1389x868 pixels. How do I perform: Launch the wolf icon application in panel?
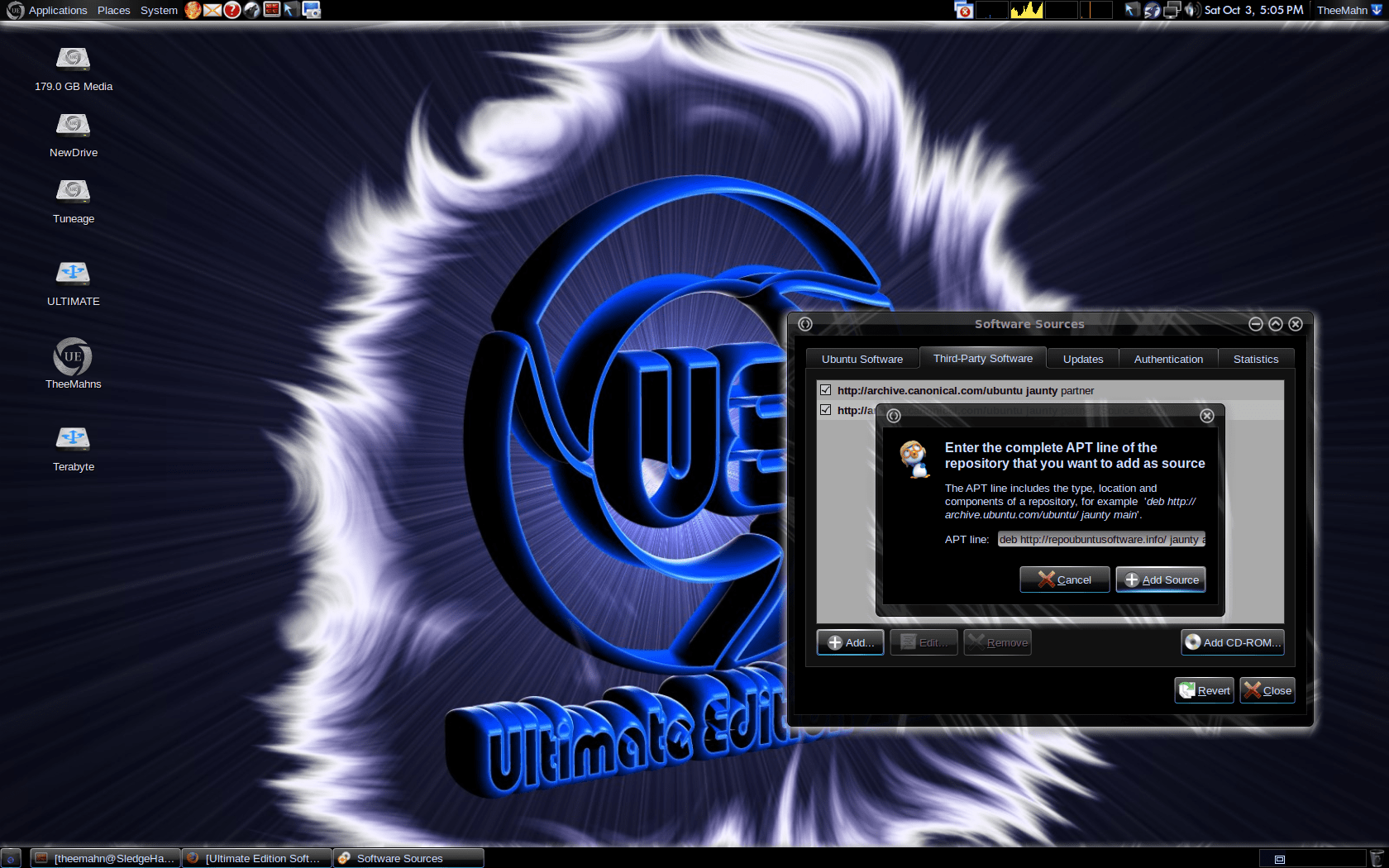click(252, 10)
